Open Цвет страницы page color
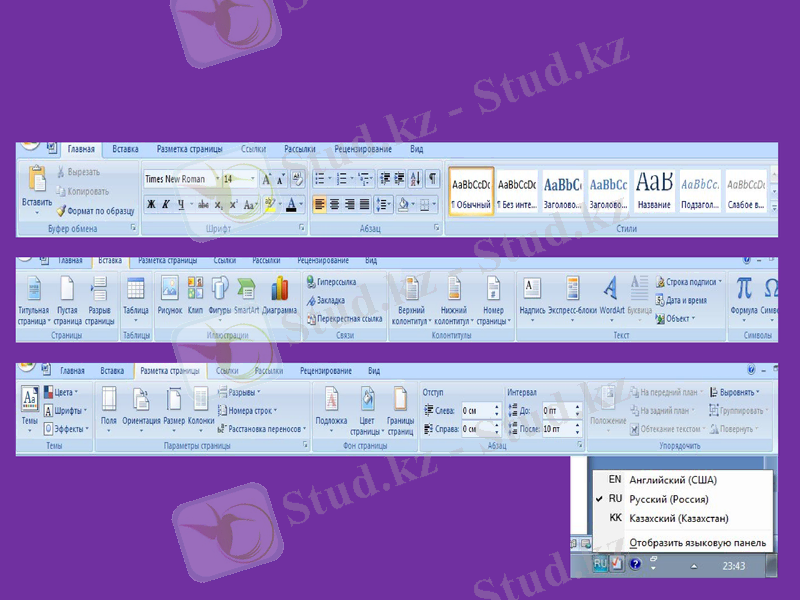Image resolution: width=800 pixels, height=600 pixels. [x=367, y=411]
